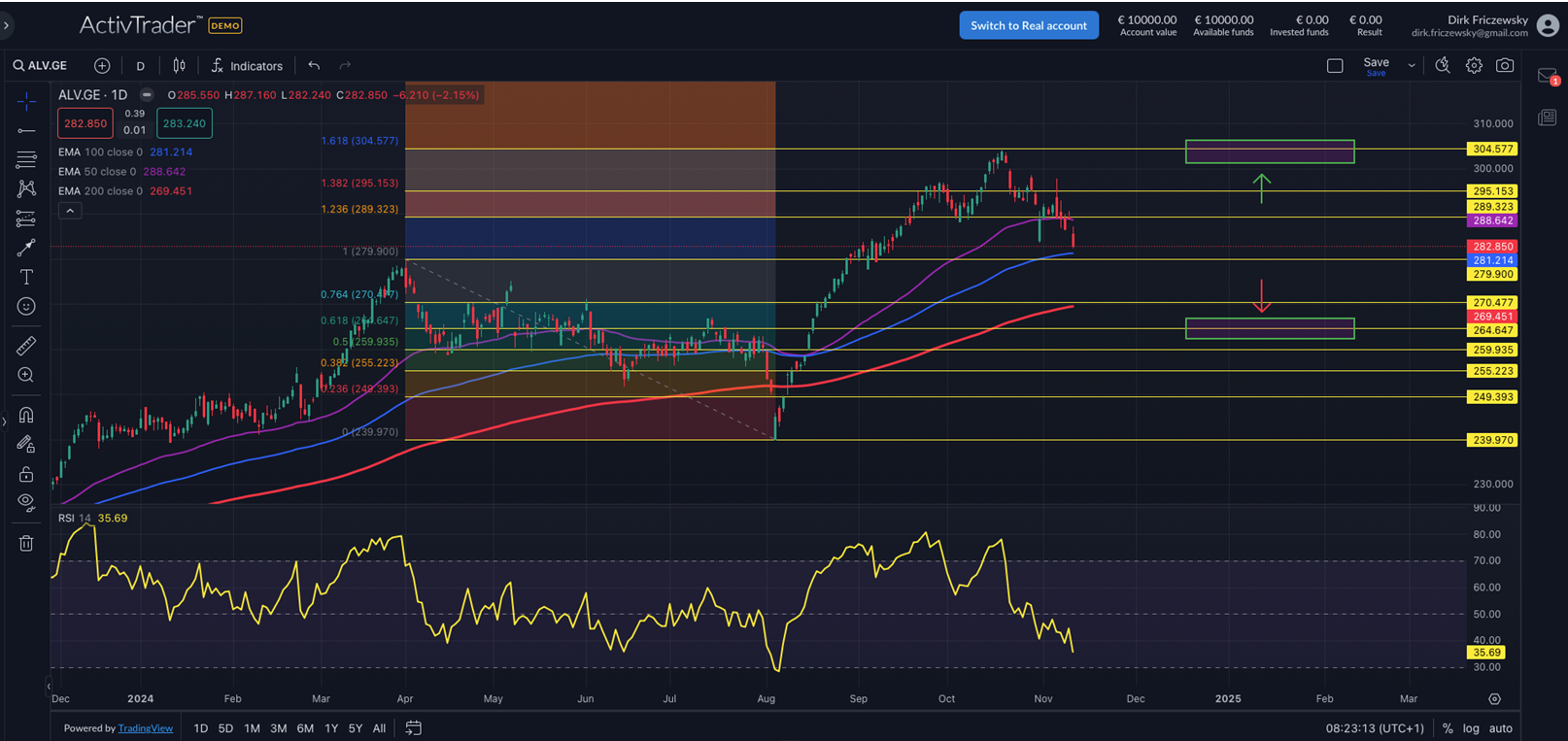Viewport: 1568px width, 741px height.
Task: Collapse the indicator legend with the chevron
Action: 70,211
